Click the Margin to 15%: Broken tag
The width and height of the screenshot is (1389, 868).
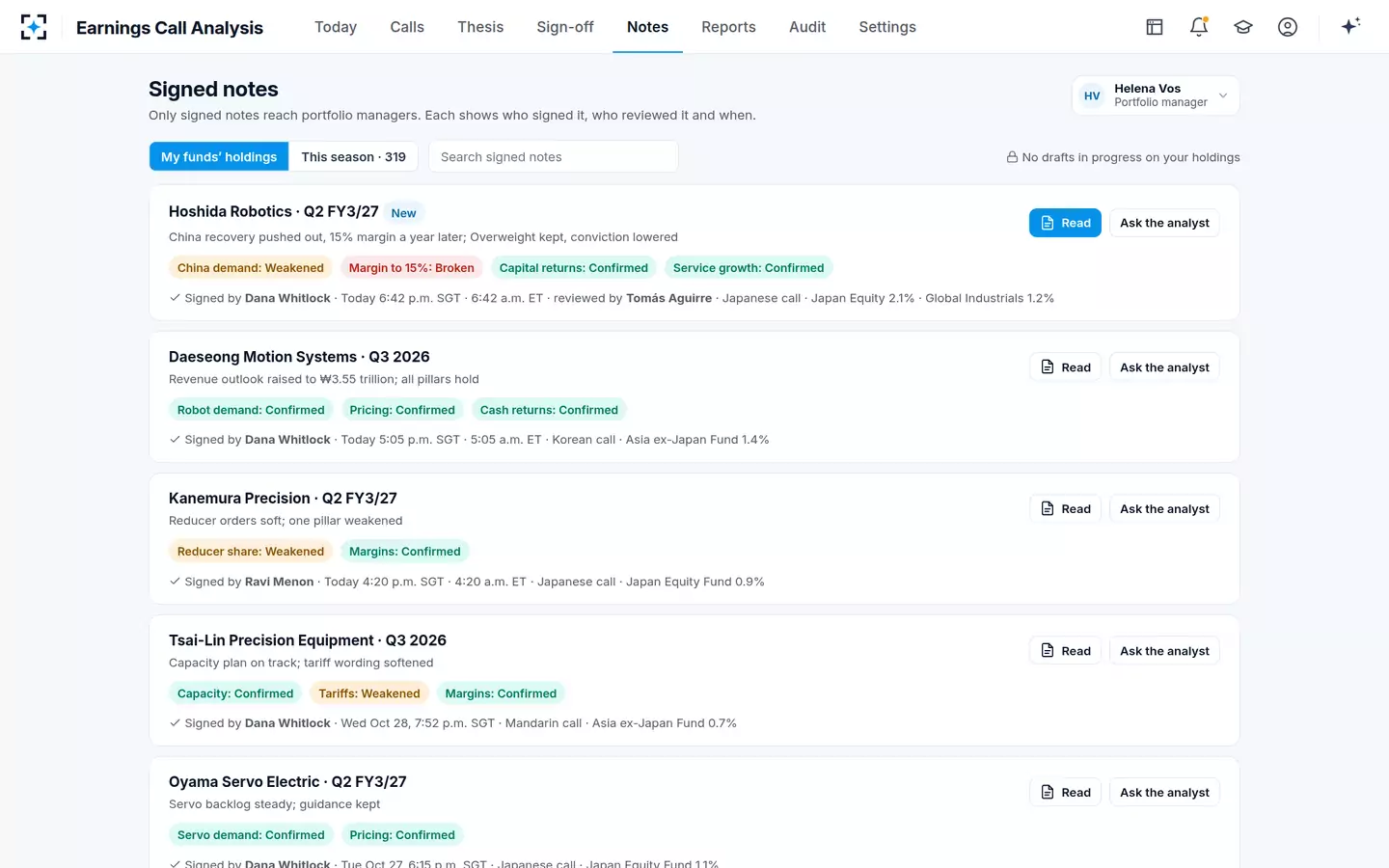(x=412, y=268)
